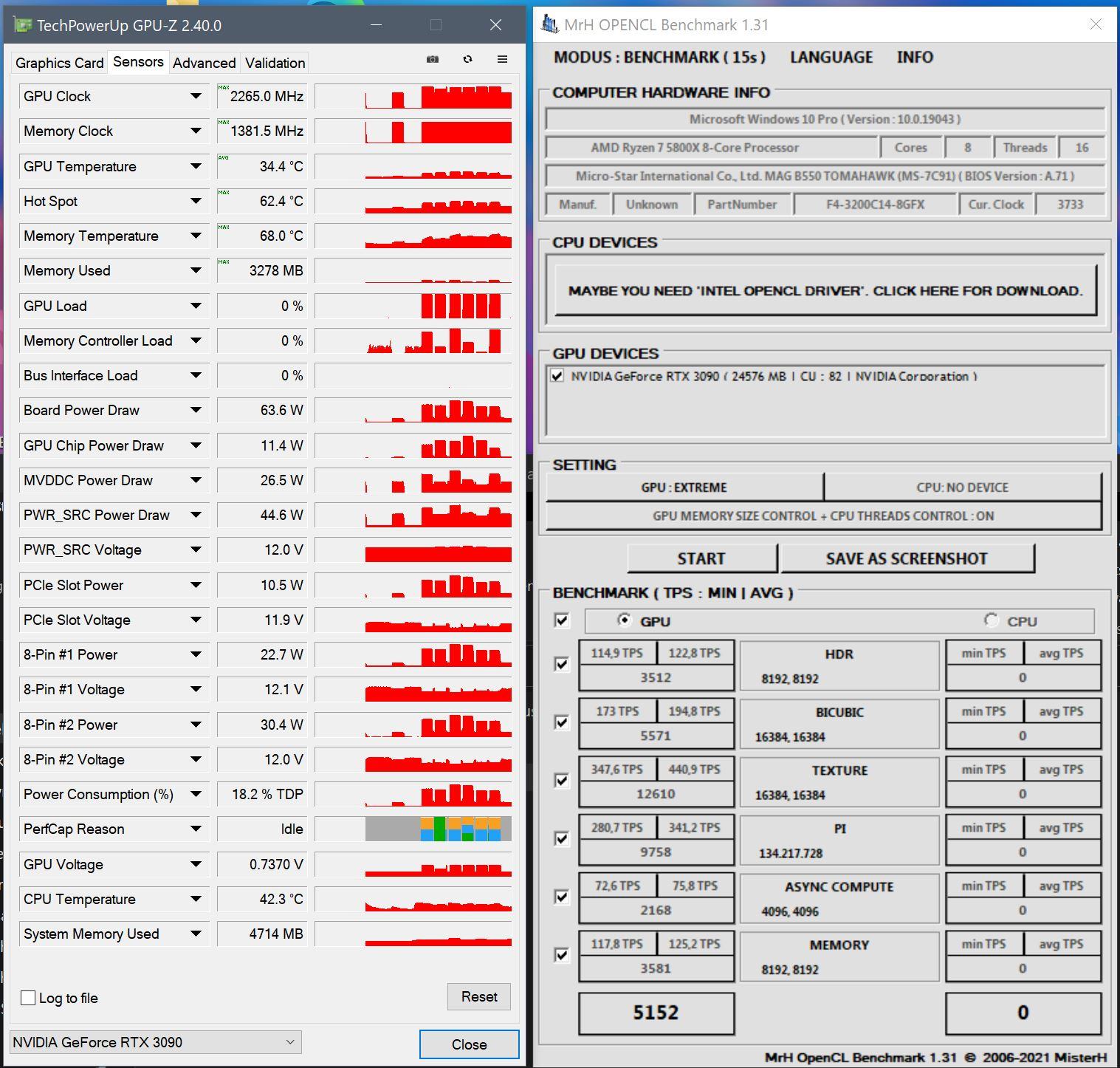Select the CPU radio button
Viewport: 1120px width, 1068px height.
tap(992, 620)
